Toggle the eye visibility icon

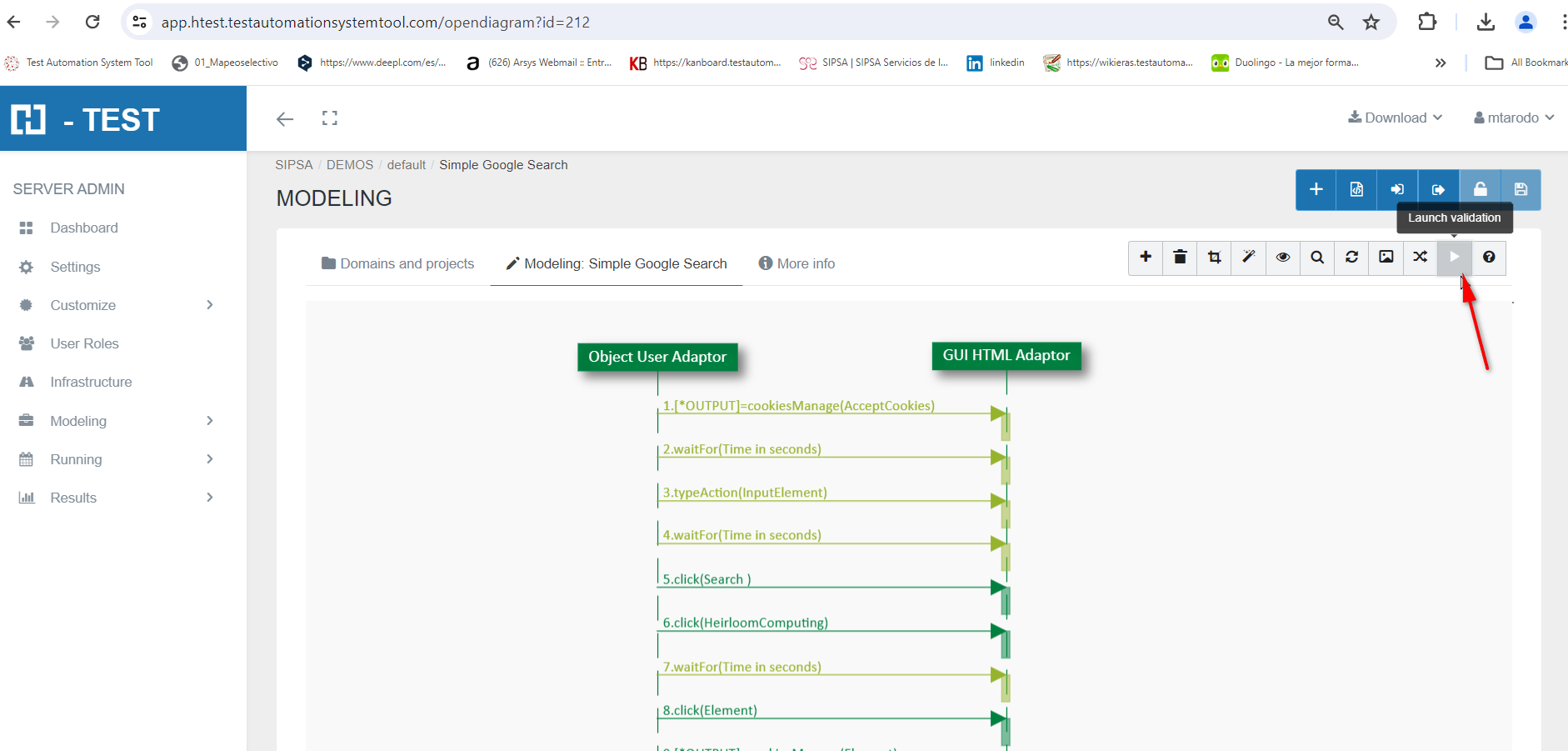(1283, 258)
